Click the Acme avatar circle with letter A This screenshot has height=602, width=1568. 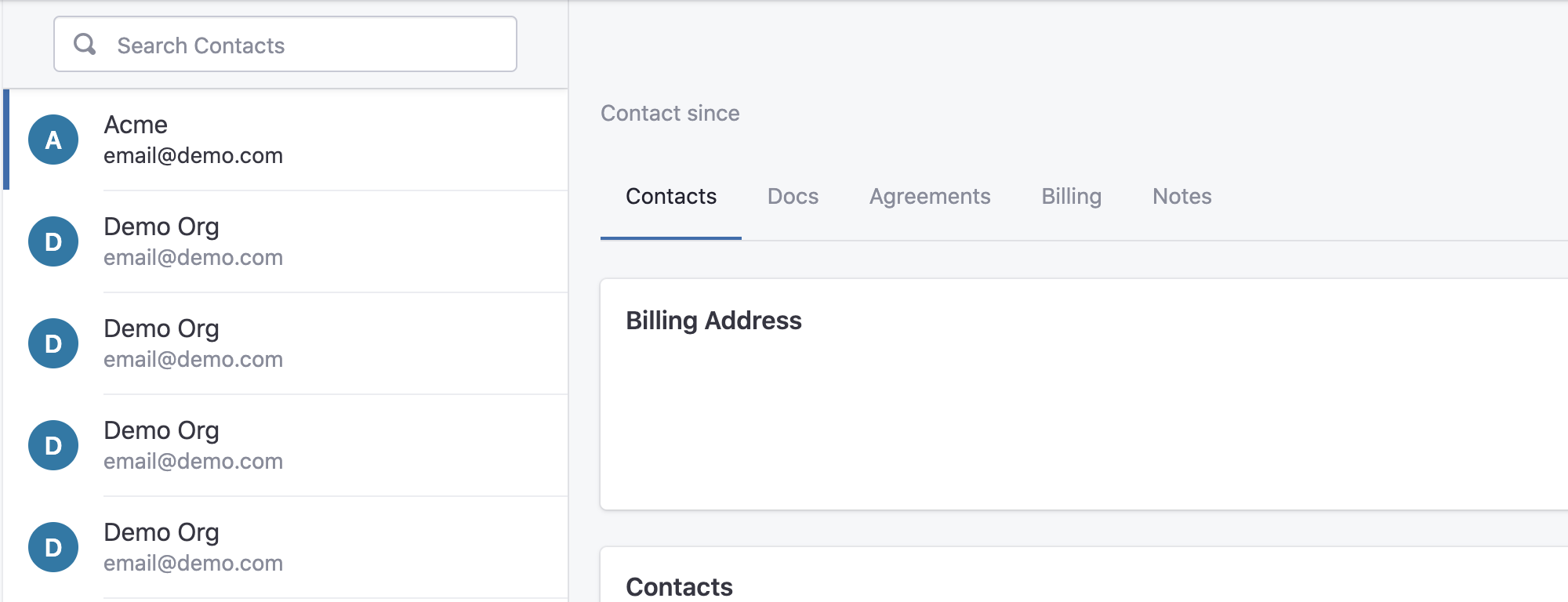(53, 140)
